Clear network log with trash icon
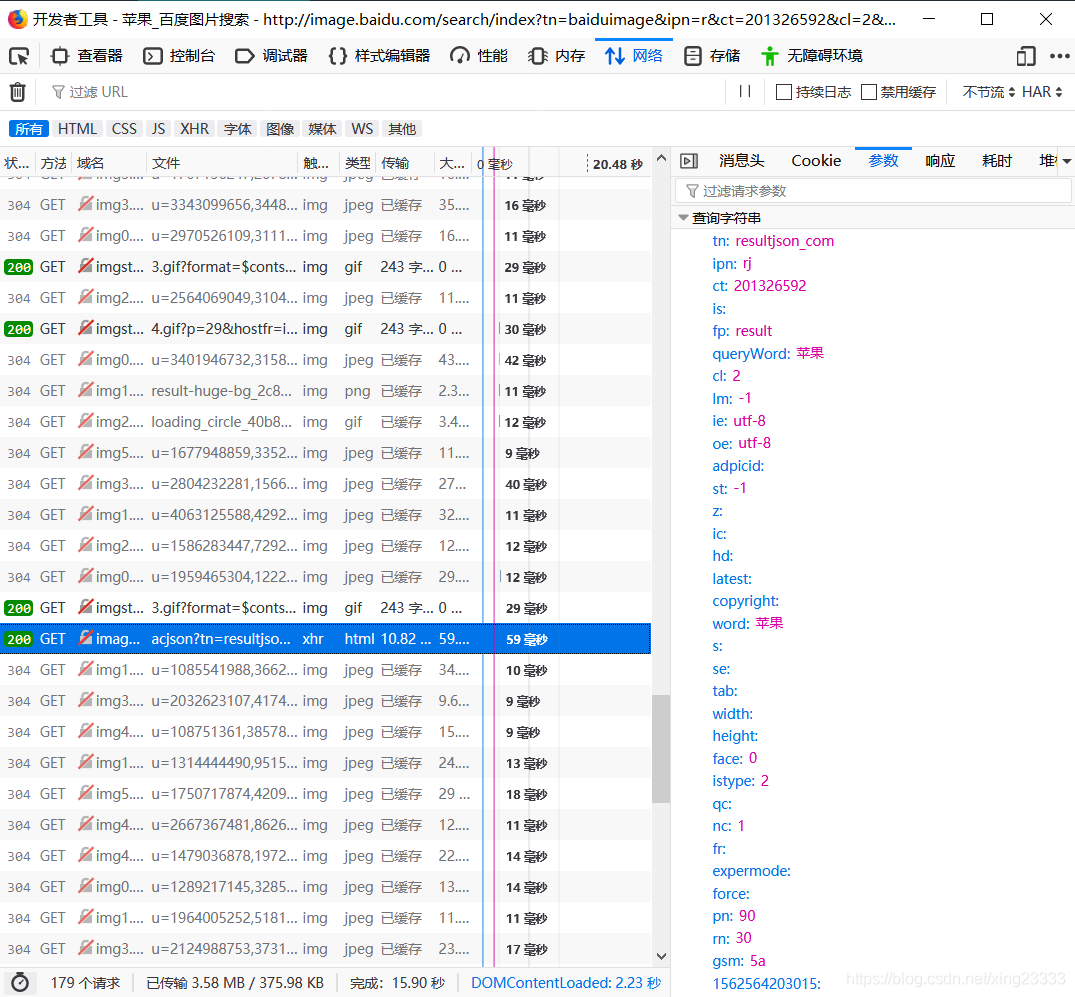The width and height of the screenshot is (1075, 997). pyautogui.click(x=17, y=92)
